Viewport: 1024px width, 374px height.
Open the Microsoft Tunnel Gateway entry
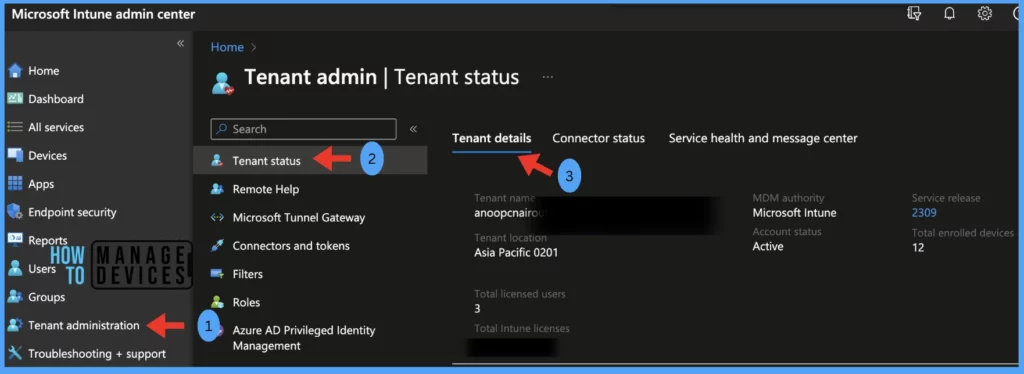[299, 218]
